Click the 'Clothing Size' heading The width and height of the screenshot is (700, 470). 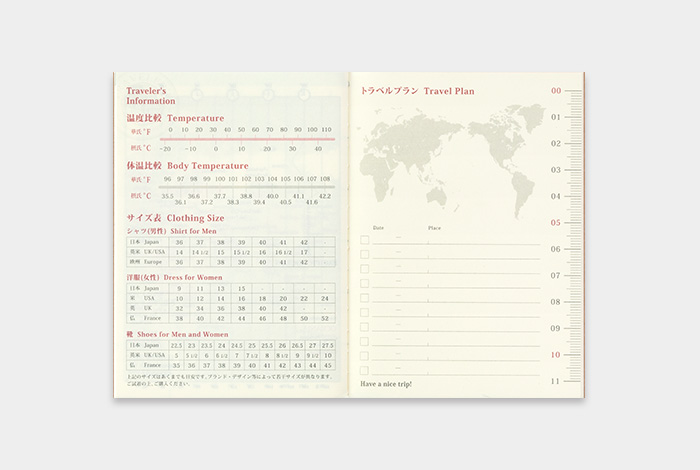pyautogui.click(x=195, y=218)
